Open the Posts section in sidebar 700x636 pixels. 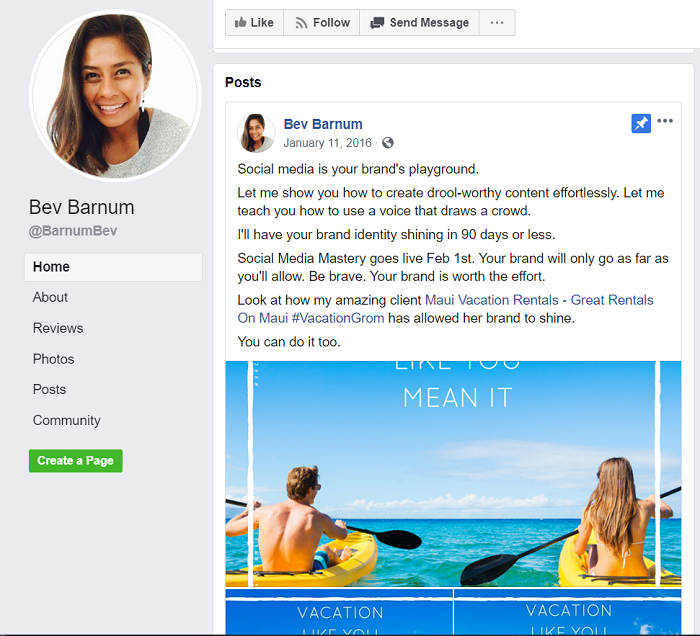49,389
